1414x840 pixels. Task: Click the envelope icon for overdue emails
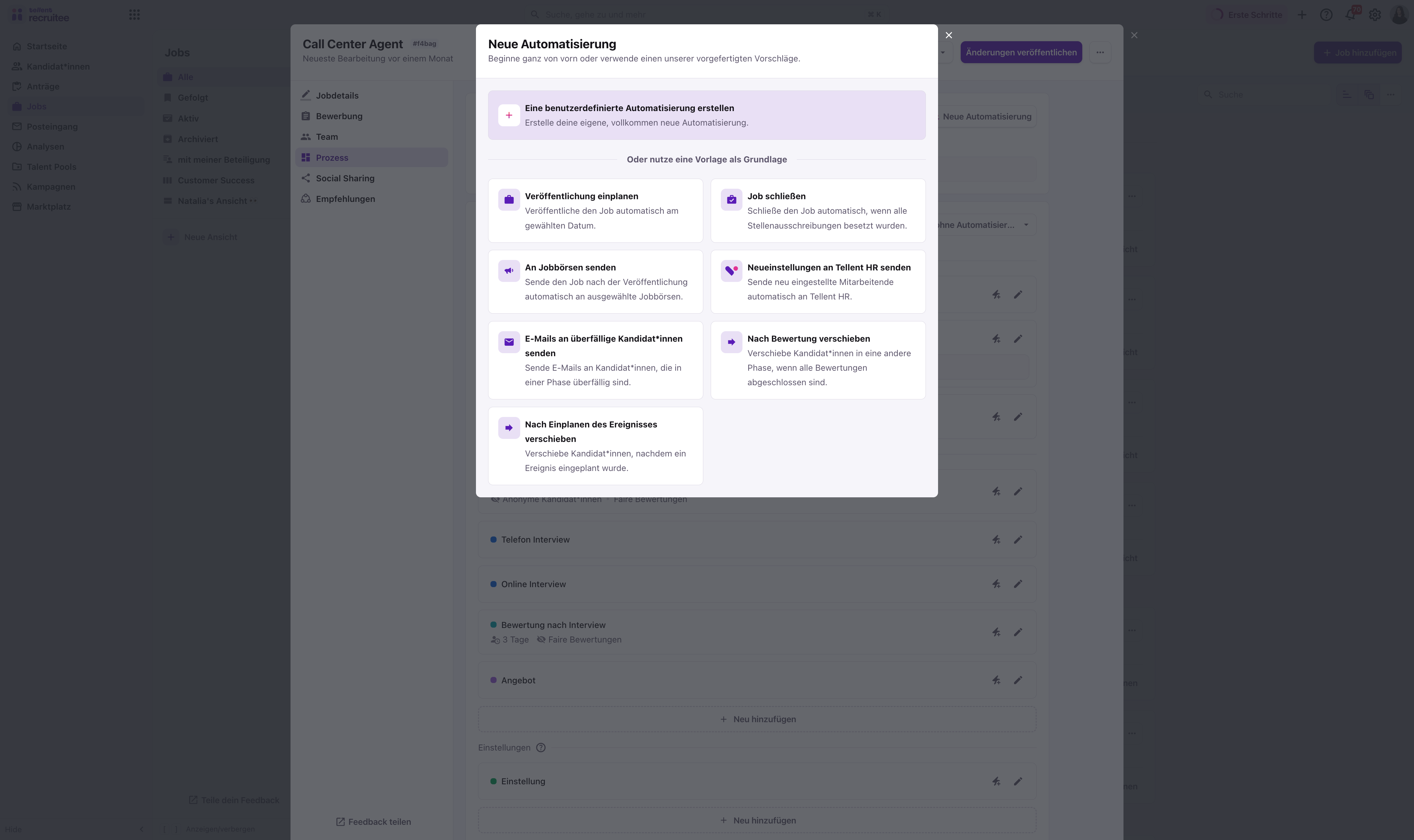point(508,342)
